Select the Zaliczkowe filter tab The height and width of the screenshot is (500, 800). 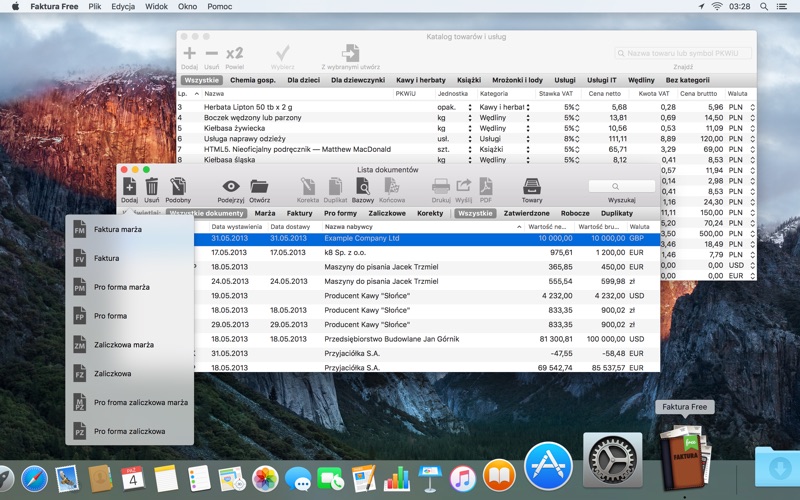pos(387,213)
